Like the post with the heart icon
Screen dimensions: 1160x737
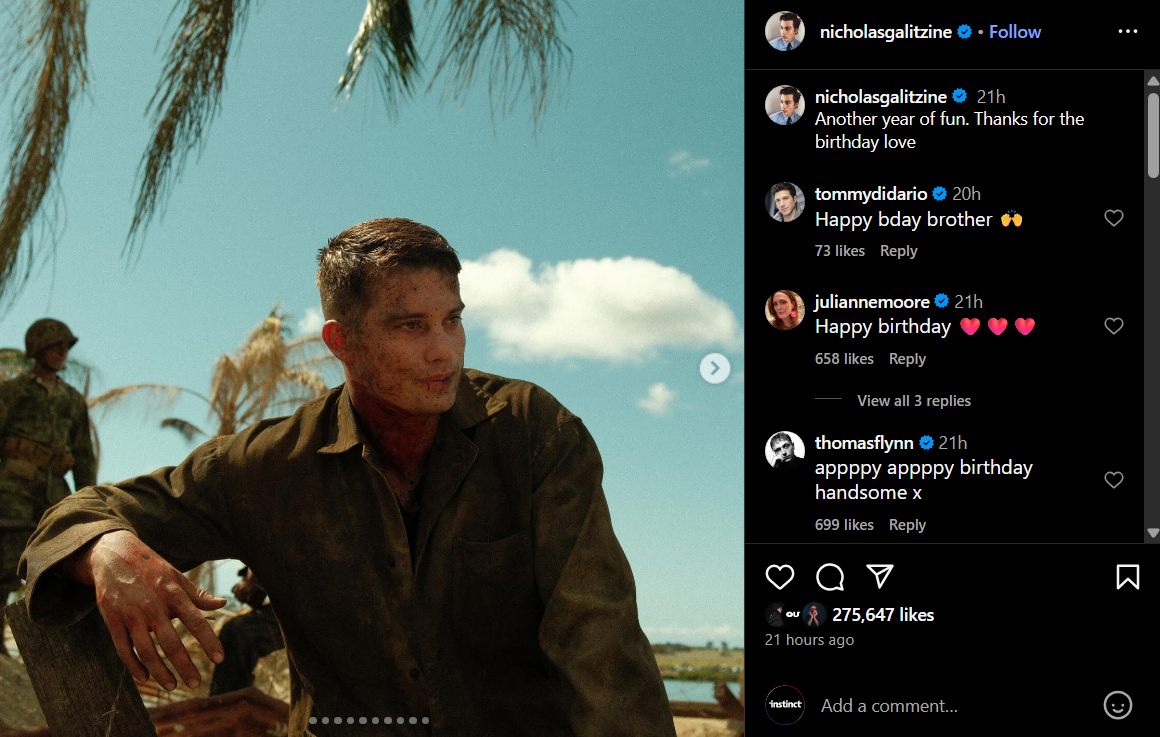(x=780, y=577)
